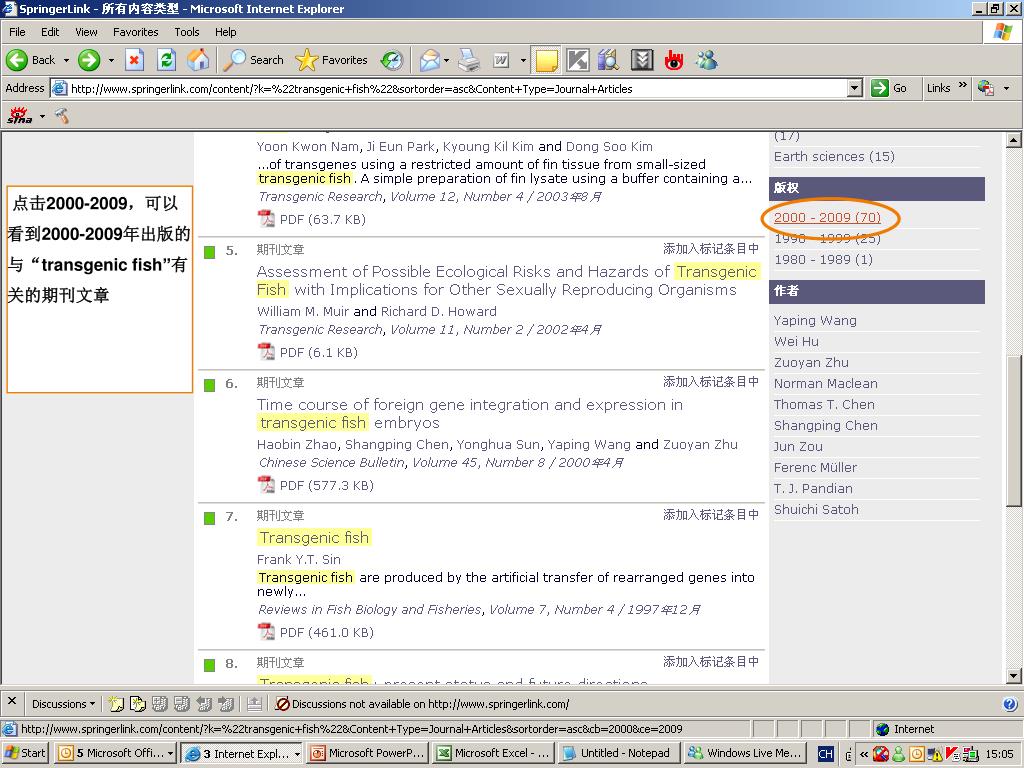The width and height of the screenshot is (1024, 768).
Task: Open the History toolbar icon
Action: [x=392, y=60]
